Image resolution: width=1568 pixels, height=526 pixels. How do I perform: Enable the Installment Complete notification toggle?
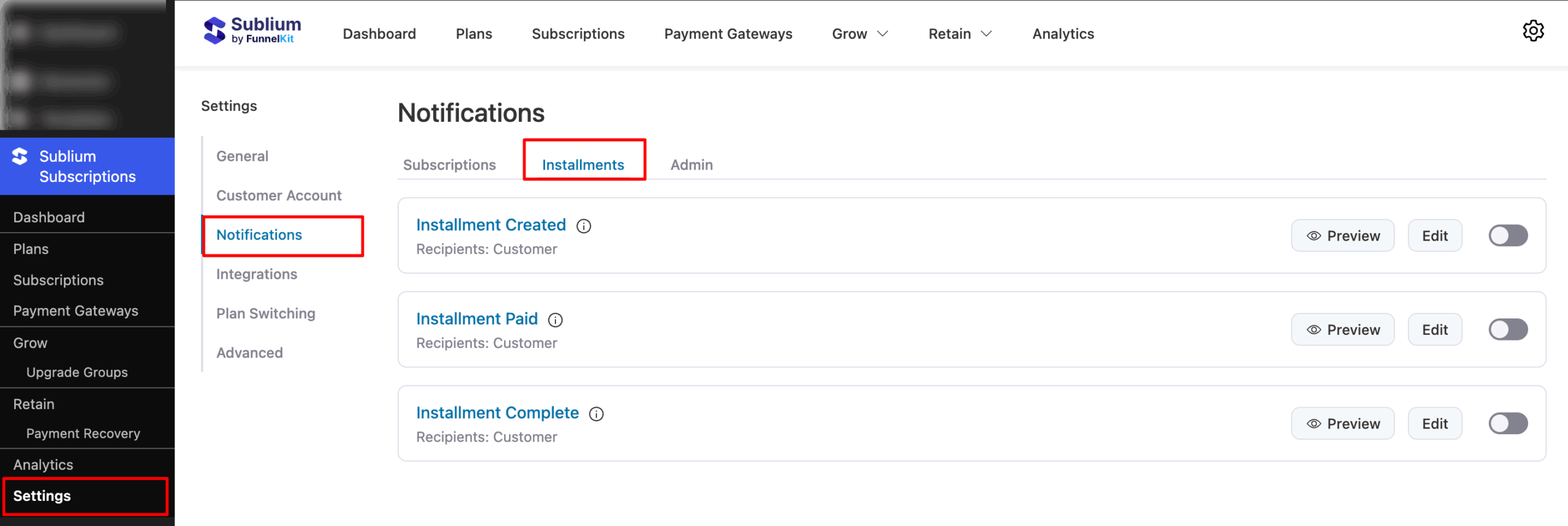(x=1508, y=423)
